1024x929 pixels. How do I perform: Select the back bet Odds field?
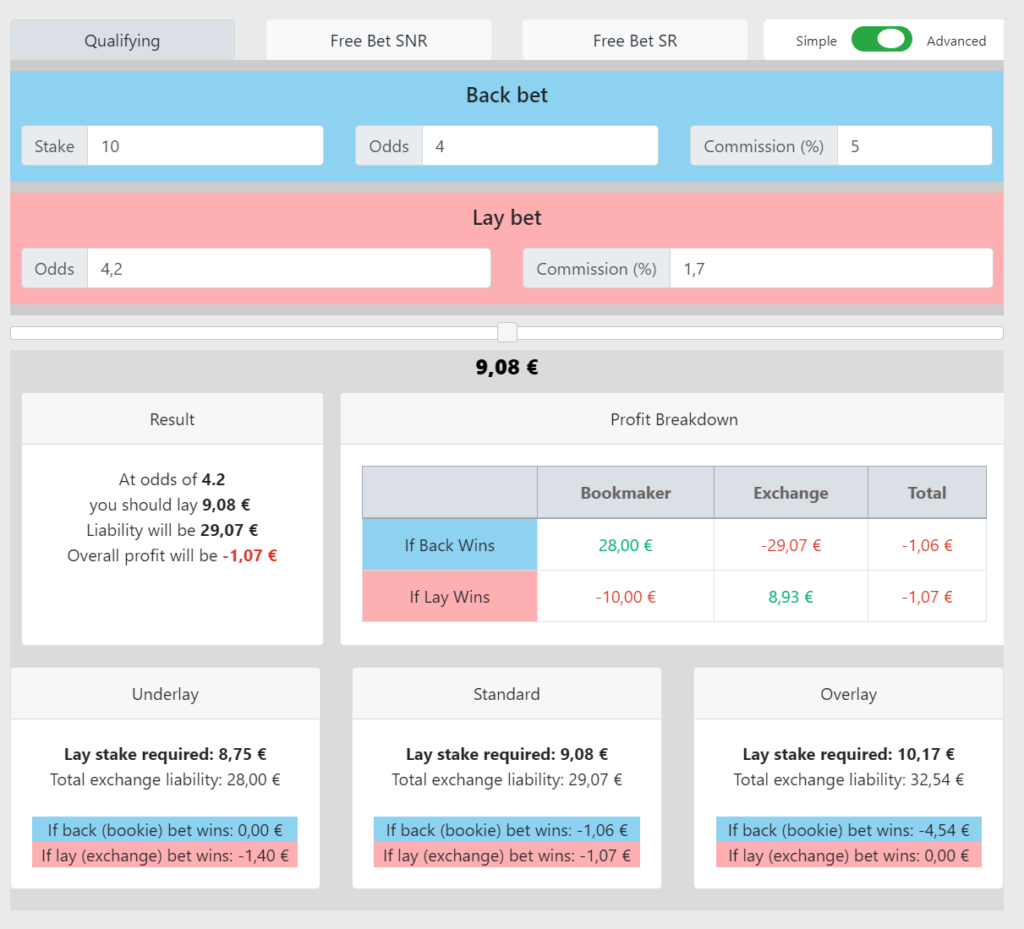click(540, 145)
